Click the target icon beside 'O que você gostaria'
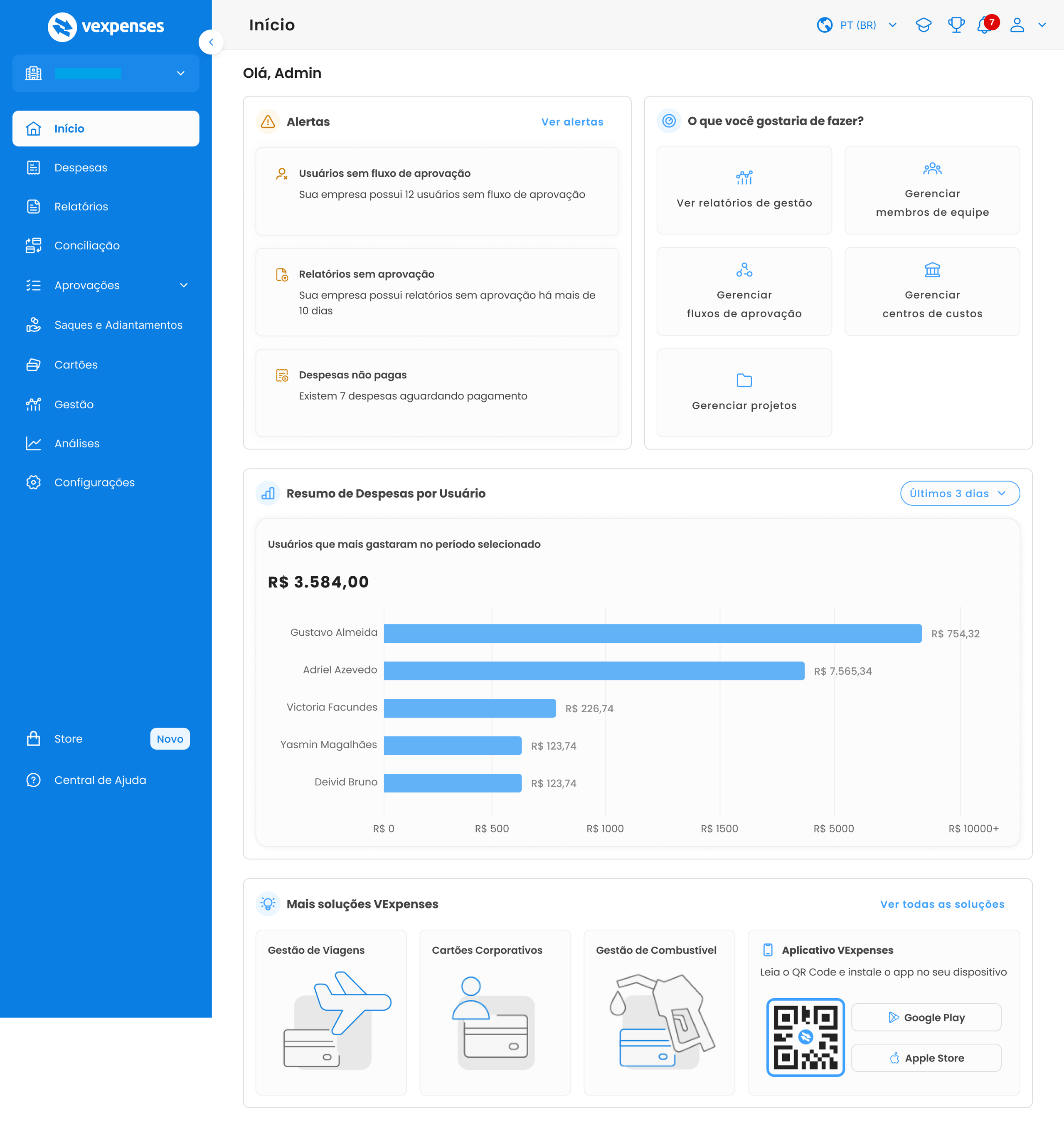1064x1133 pixels. (669, 121)
